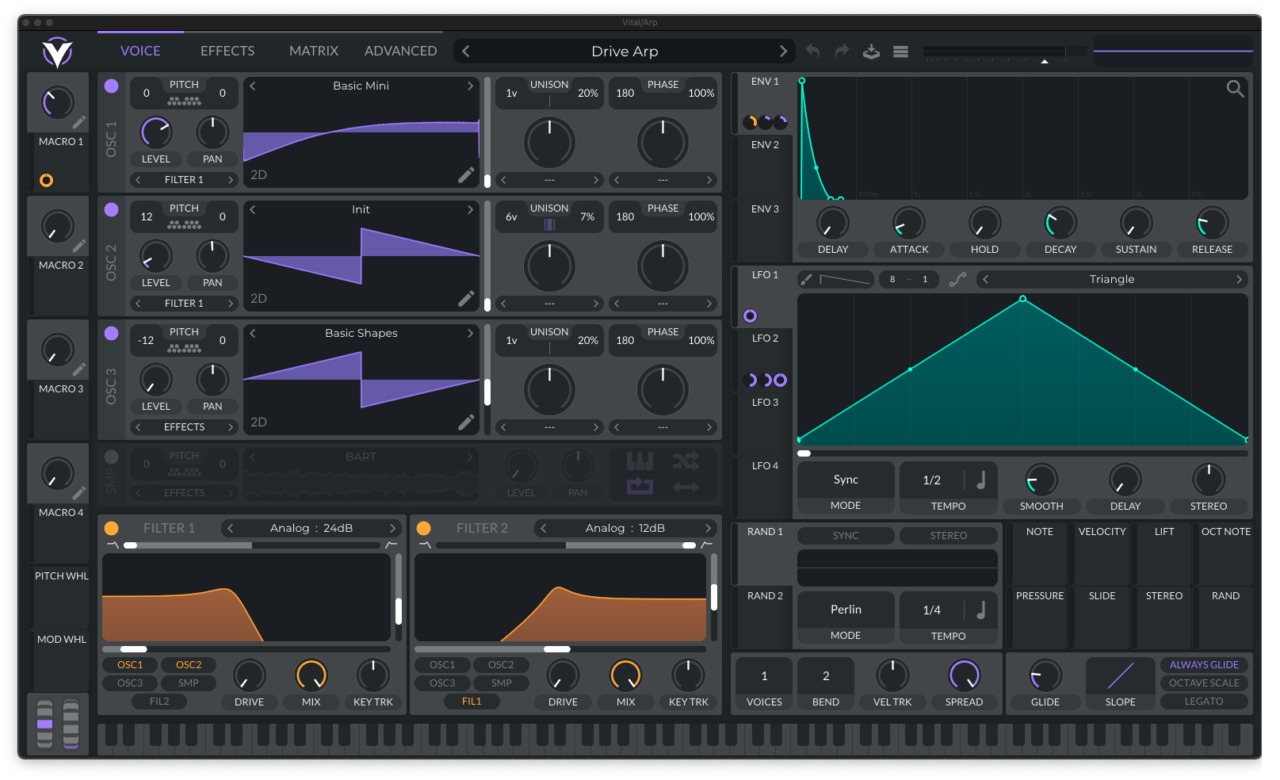Image resolution: width=1280 pixels, height=780 pixels.
Task: Click the LEGATO button
Action: (x=1204, y=701)
